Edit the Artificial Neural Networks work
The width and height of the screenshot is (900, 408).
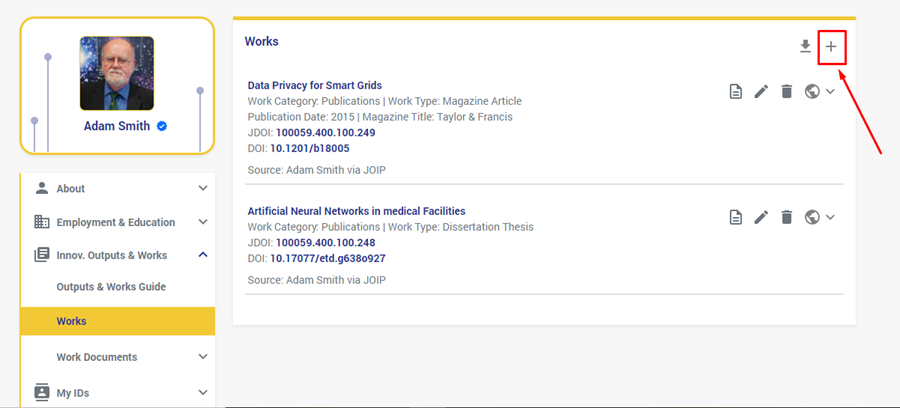[x=761, y=217]
